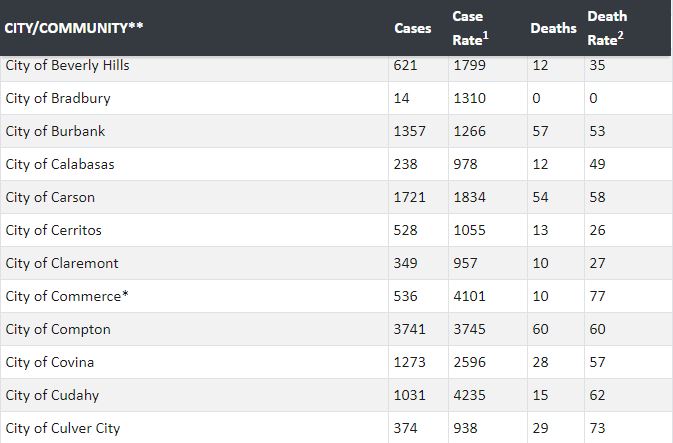
Task: Select the City of Bradbury row
Action: 58,98
